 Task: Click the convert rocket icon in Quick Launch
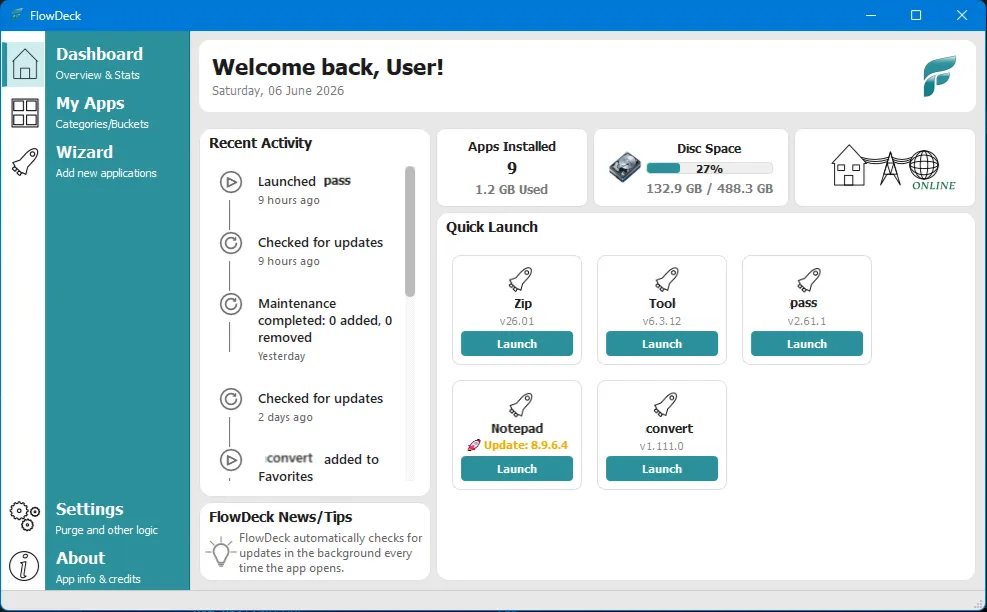point(665,404)
